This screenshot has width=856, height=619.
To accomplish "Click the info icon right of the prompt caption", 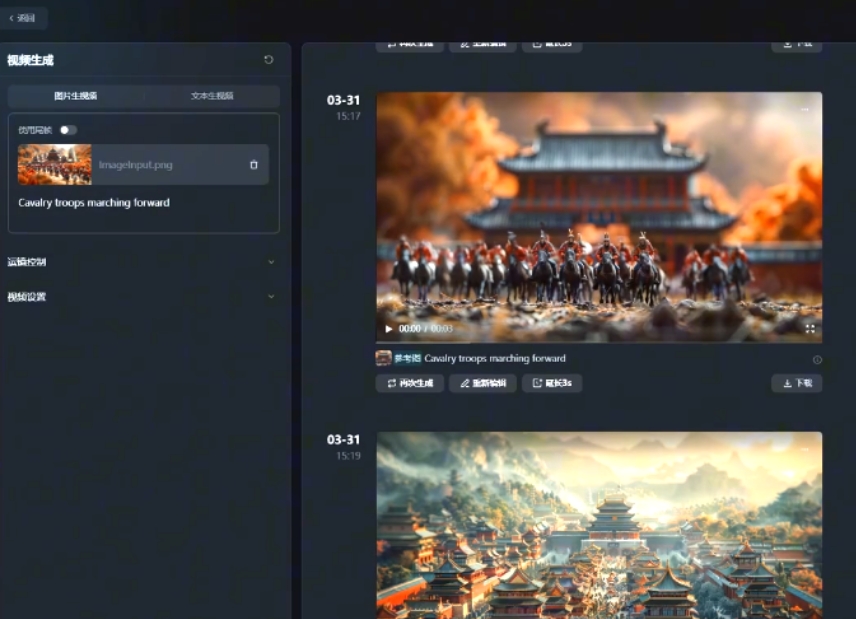I will coord(817,359).
